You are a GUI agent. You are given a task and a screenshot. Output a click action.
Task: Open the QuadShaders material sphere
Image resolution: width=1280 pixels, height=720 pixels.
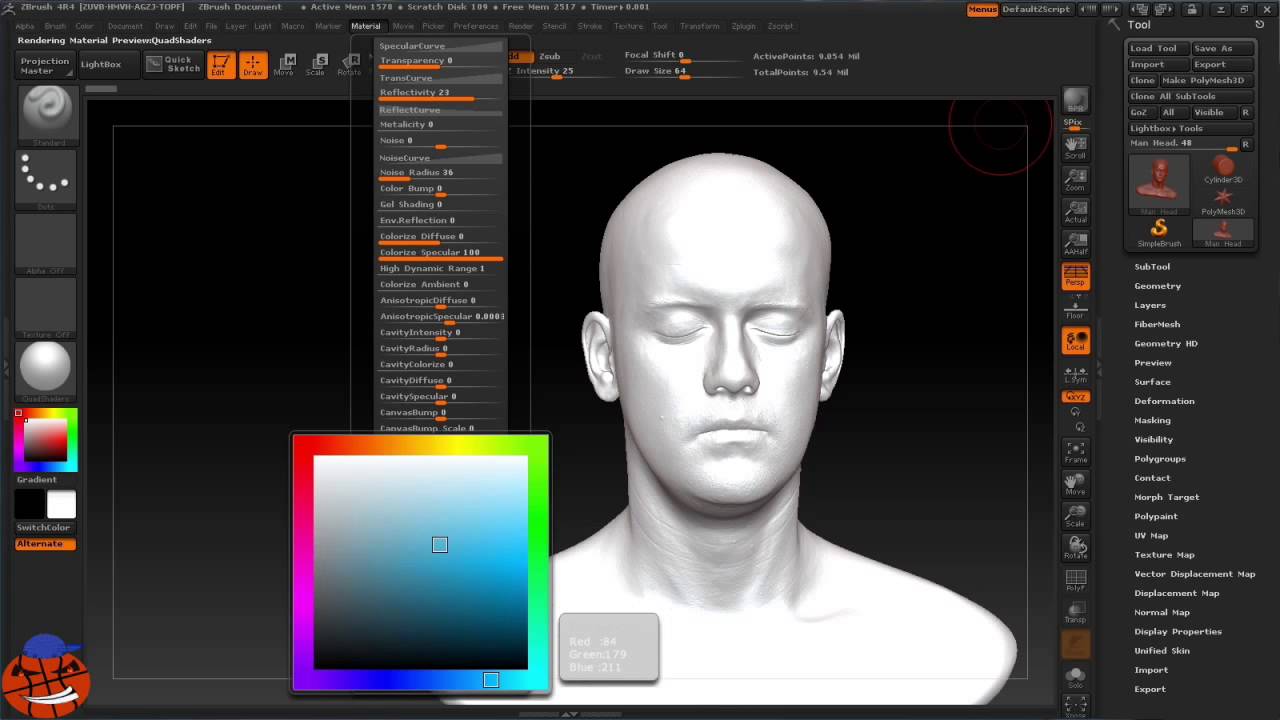coord(46,371)
